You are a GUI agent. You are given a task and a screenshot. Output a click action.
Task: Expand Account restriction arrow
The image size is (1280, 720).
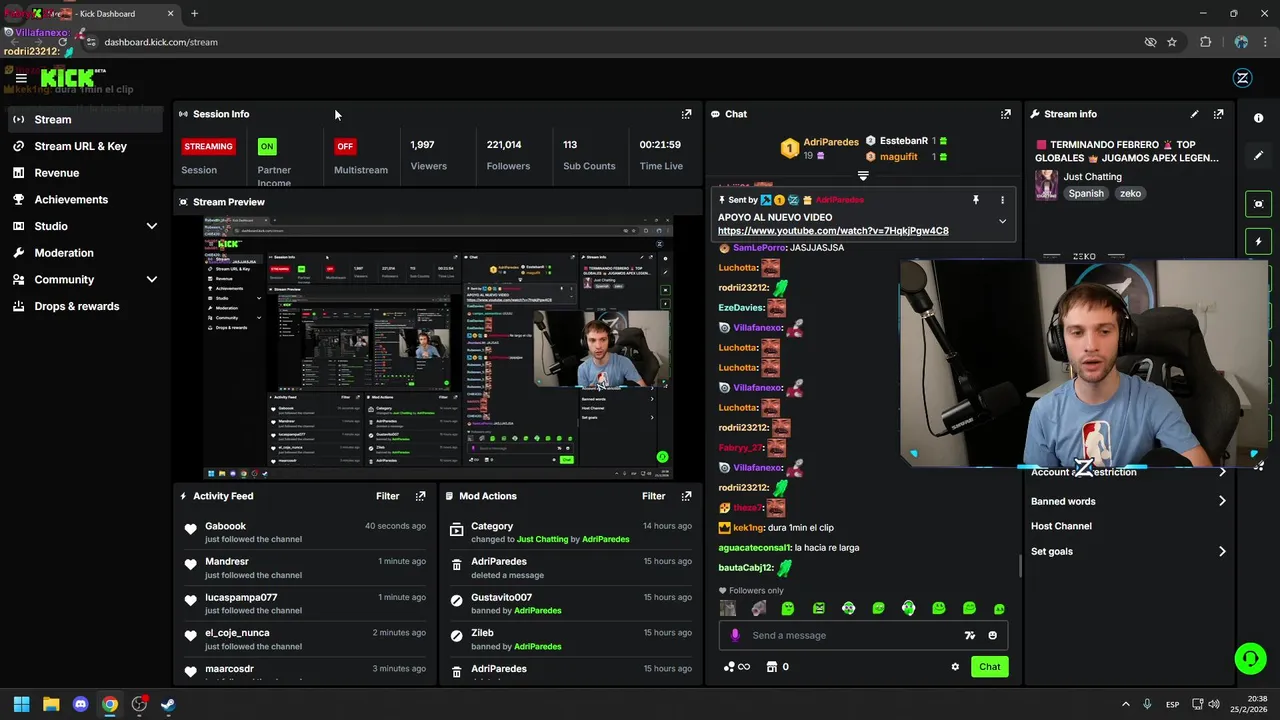pyautogui.click(x=1222, y=472)
